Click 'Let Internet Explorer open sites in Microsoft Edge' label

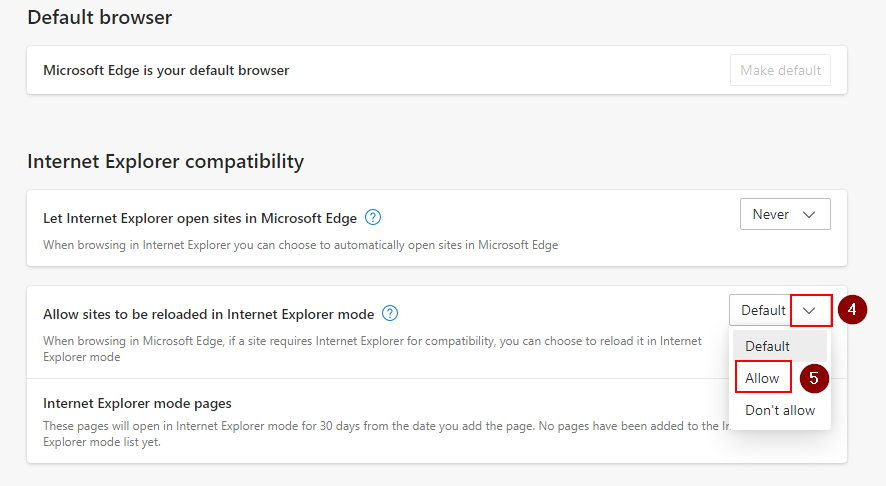pyautogui.click(x=200, y=218)
